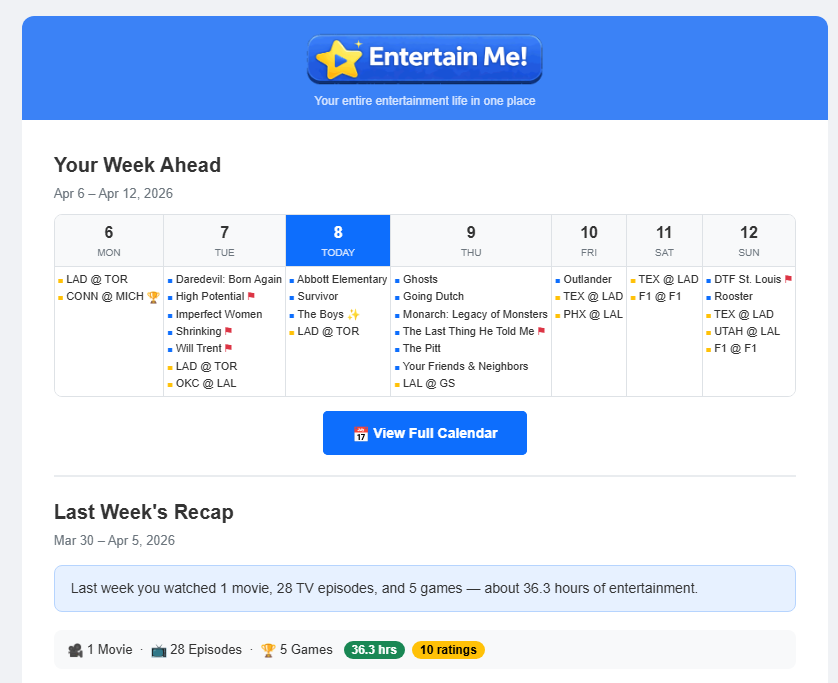838x683 pixels.
Task: Click the yellow 10 ratings badge
Action: (x=448, y=650)
